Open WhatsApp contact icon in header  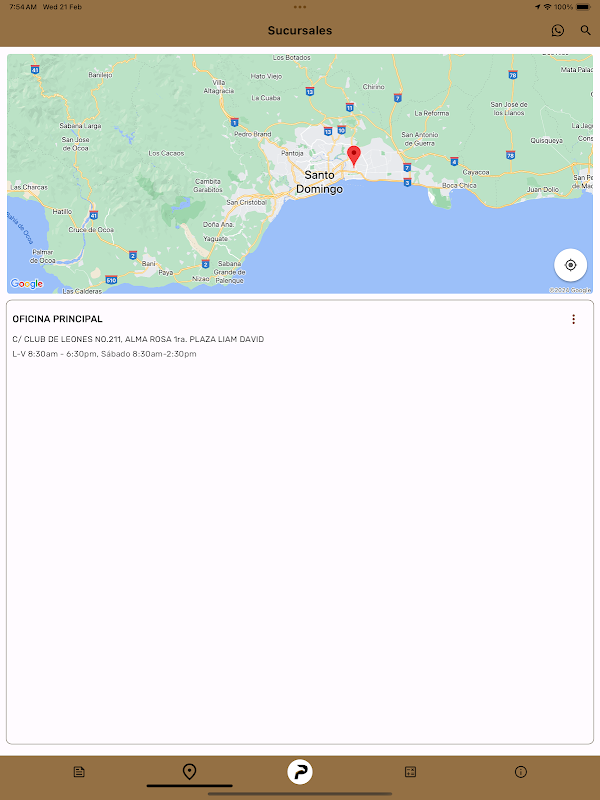click(558, 31)
